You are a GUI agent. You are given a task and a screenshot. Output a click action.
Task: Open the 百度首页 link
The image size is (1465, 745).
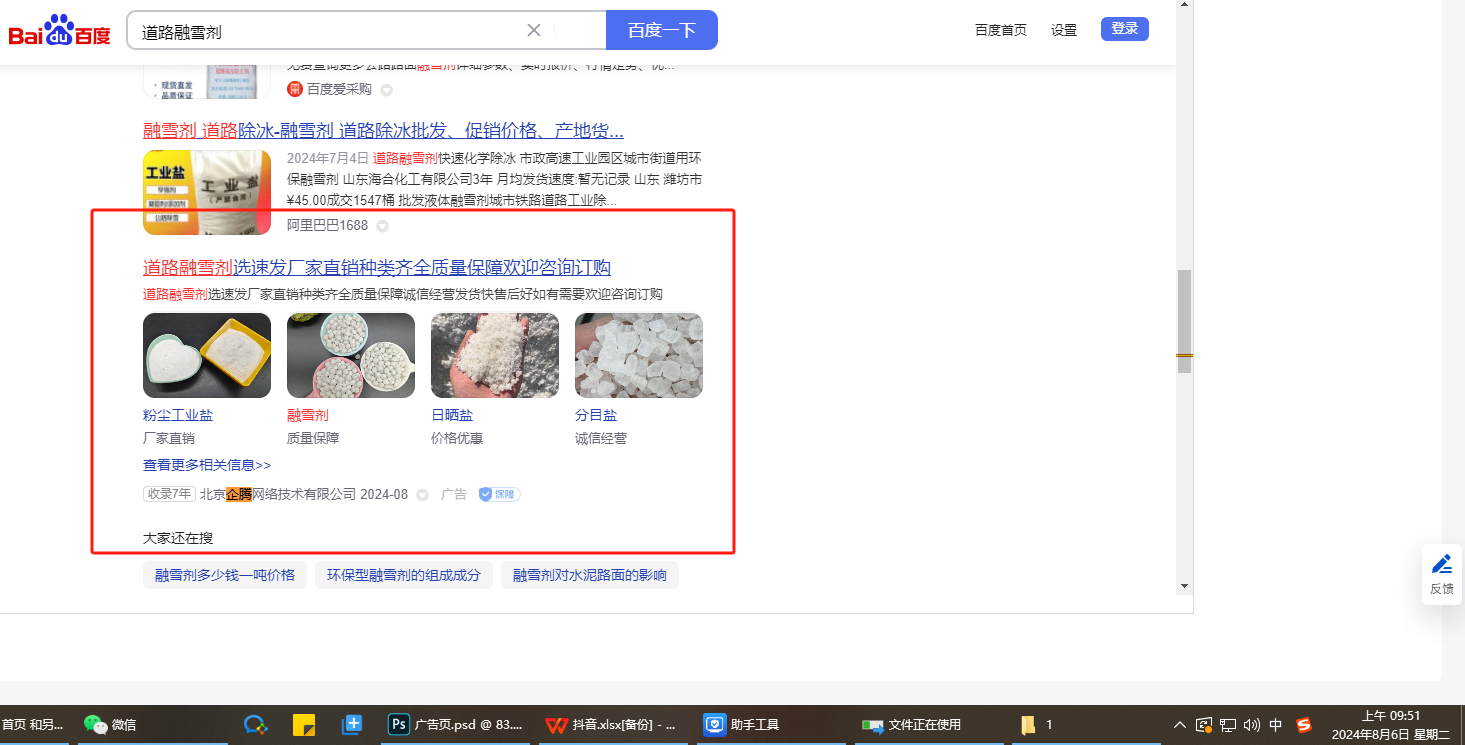[1001, 30]
